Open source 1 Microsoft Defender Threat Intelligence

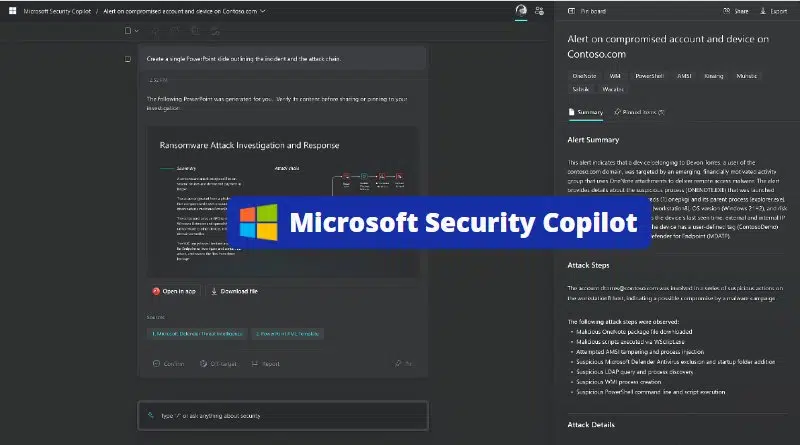(x=197, y=334)
